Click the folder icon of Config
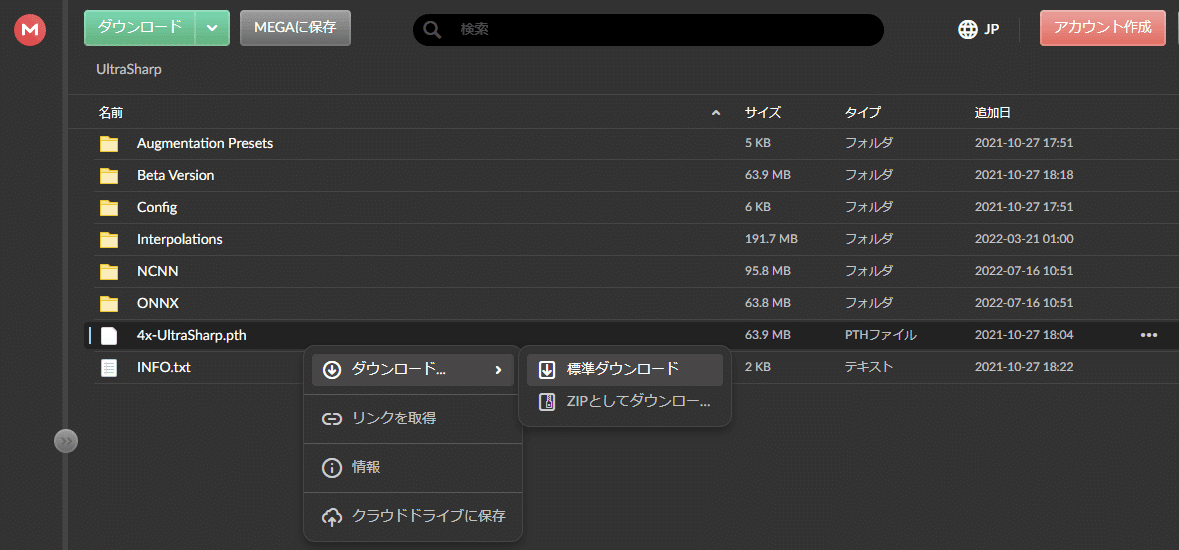The image size is (1179, 550). coord(109,208)
